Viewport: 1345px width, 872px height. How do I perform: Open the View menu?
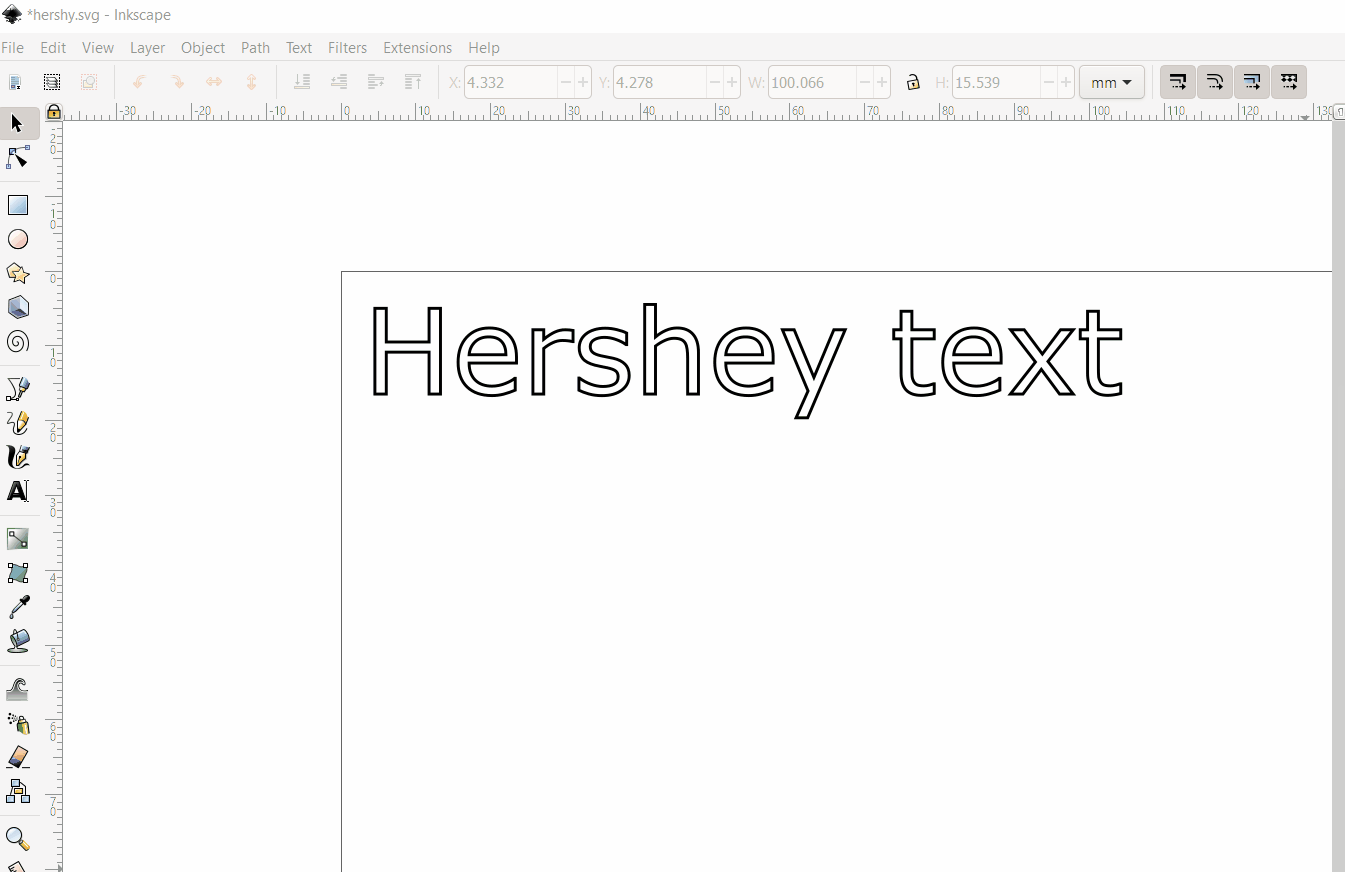pos(98,48)
